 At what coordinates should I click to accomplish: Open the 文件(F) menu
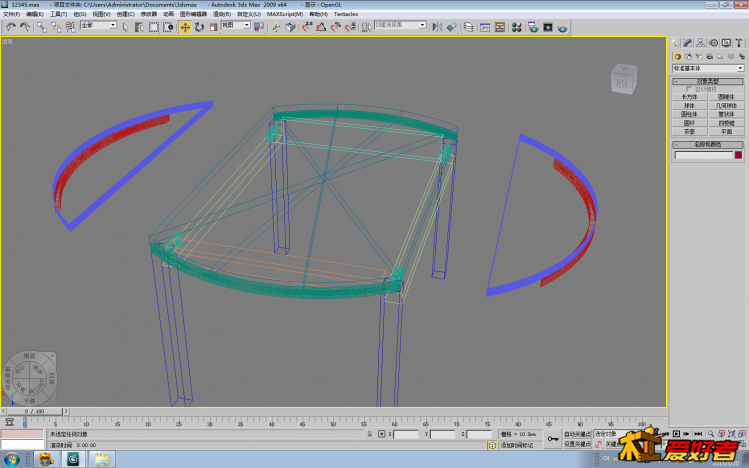coord(11,14)
